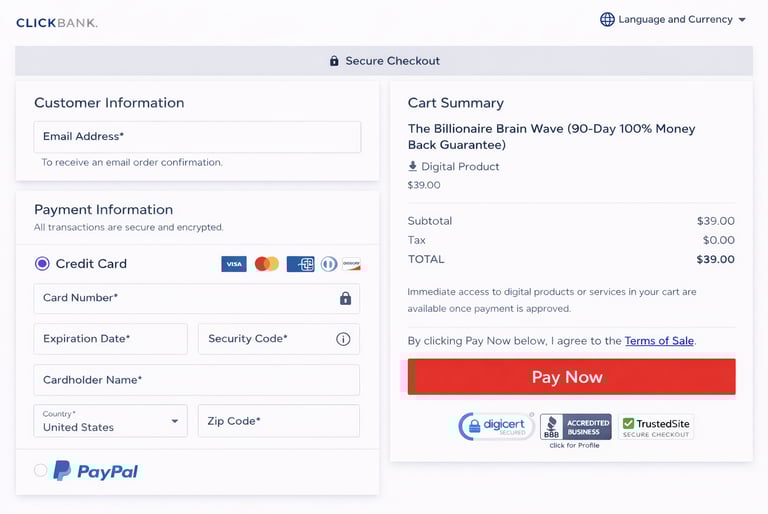Click into the Card Number field
768x514 pixels.
point(185,298)
